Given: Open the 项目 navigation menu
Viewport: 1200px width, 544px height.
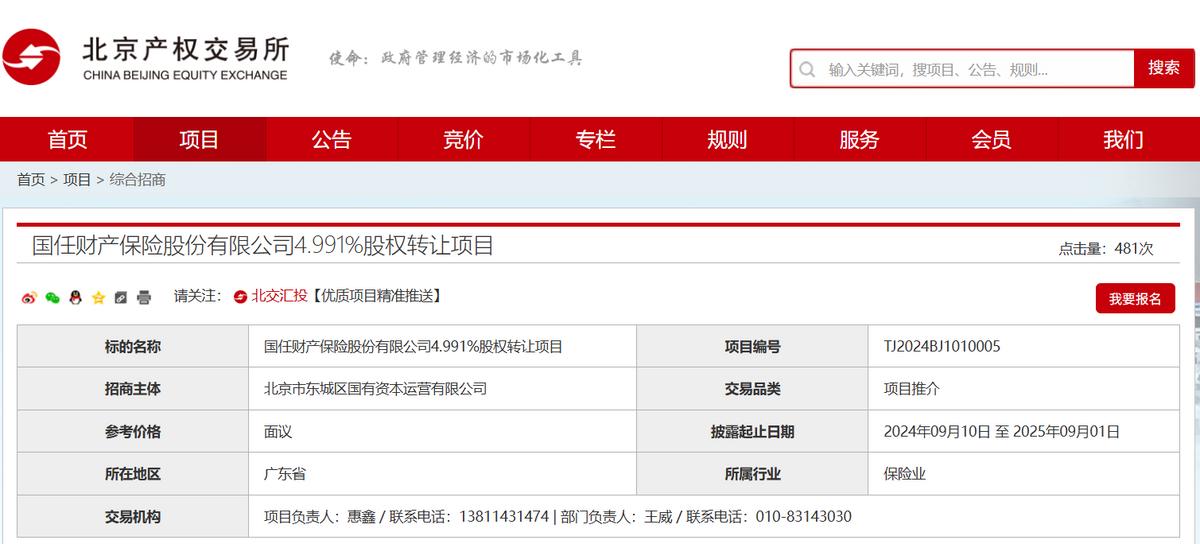Looking at the screenshot, I should pos(199,139).
